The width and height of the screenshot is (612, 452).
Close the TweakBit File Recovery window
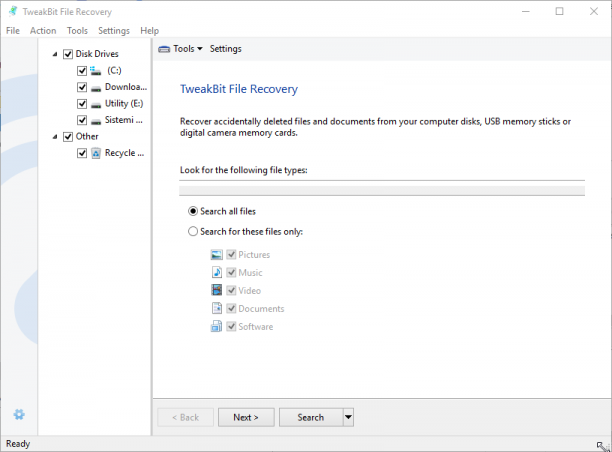point(594,11)
